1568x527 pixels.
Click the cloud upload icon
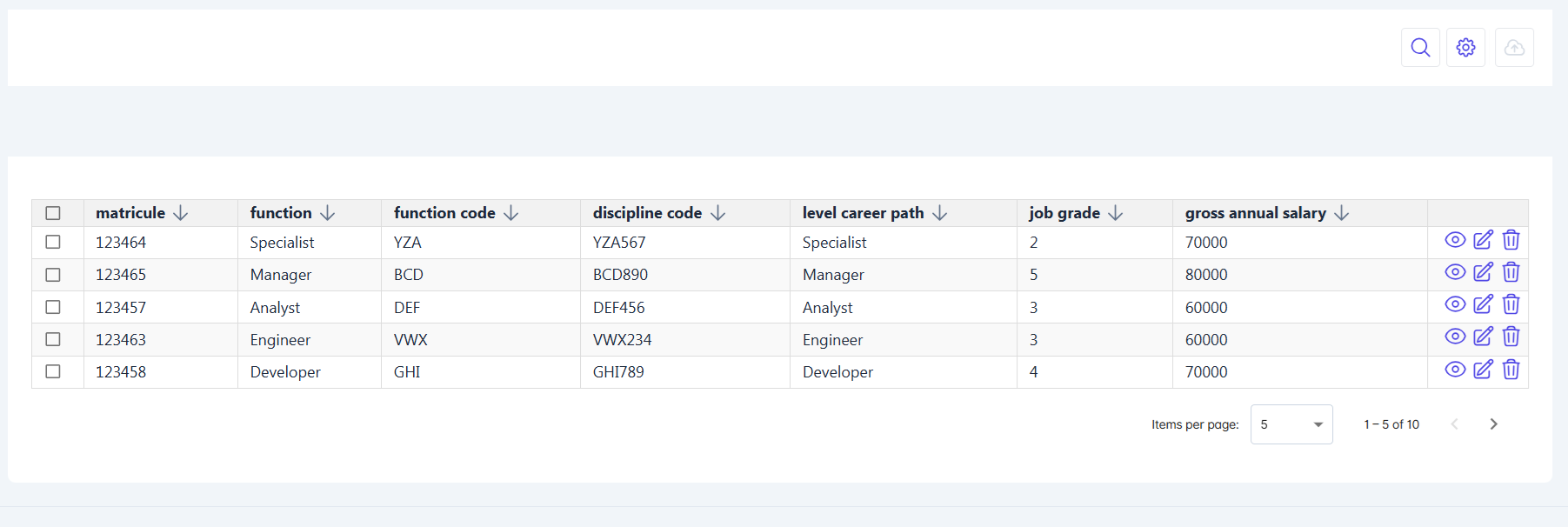tap(1514, 48)
